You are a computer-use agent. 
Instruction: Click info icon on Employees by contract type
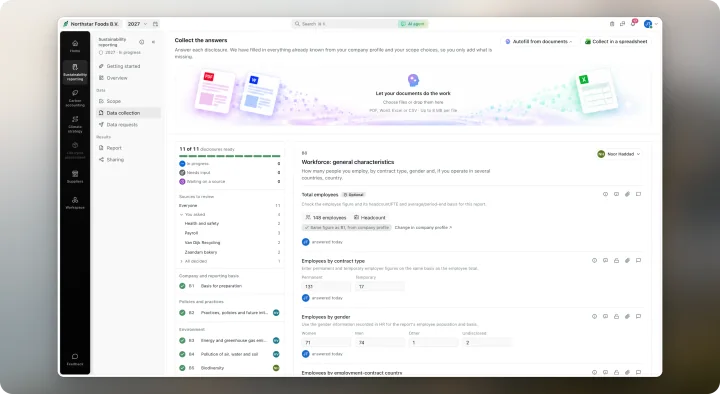pyautogui.click(x=594, y=260)
